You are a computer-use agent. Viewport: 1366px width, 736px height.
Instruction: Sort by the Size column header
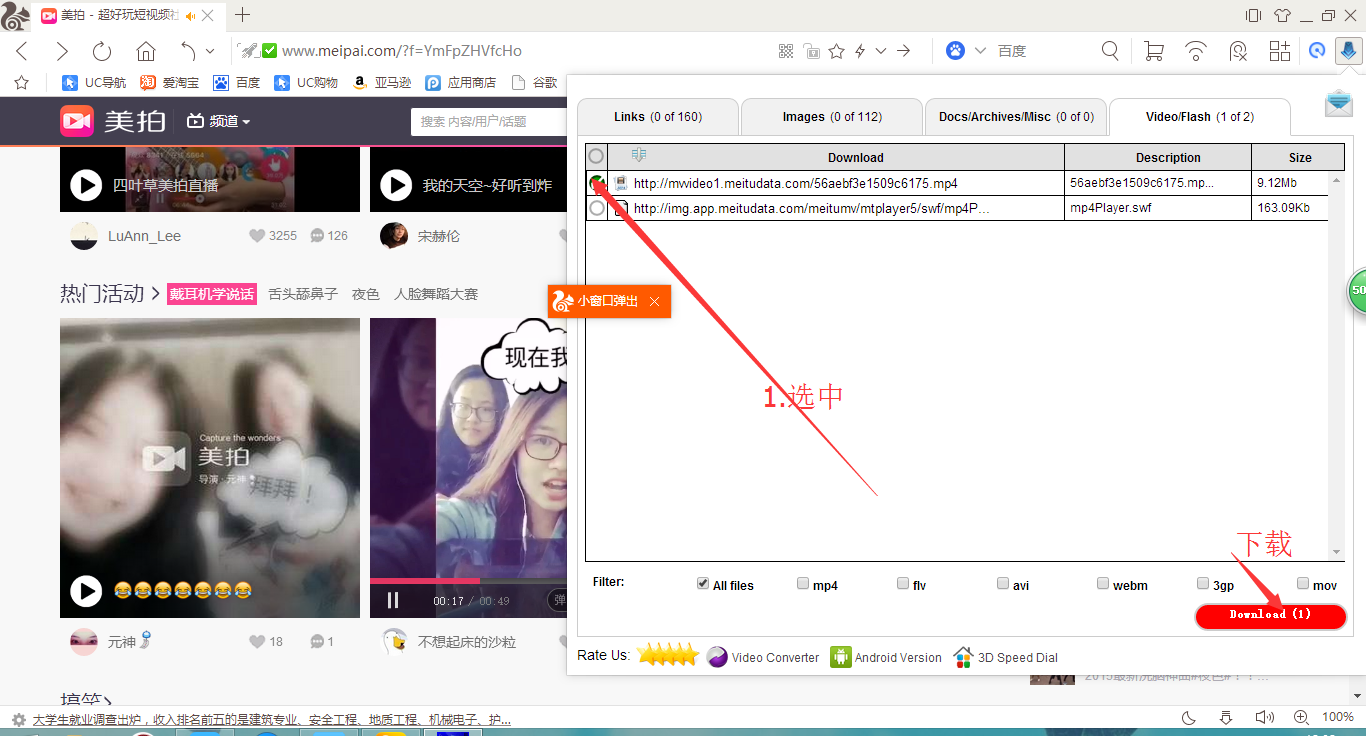(x=1300, y=157)
